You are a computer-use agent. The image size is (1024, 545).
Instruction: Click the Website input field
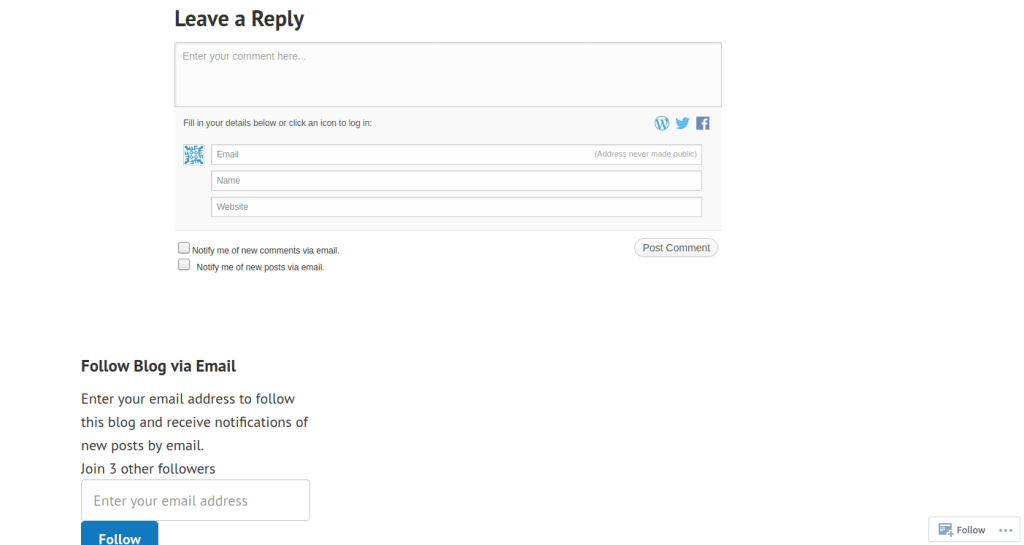click(x=456, y=206)
